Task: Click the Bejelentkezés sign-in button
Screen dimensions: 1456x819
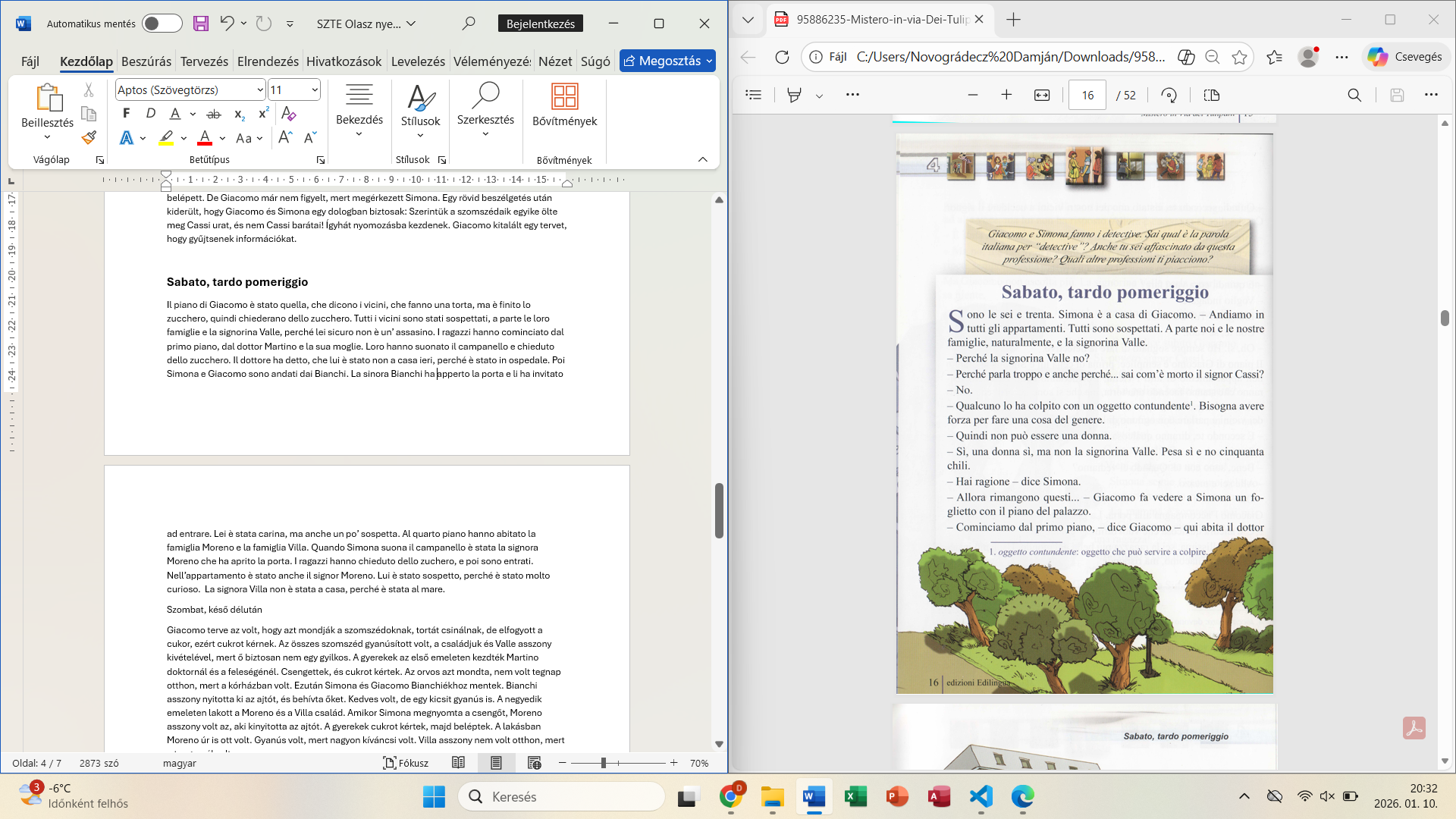Action: click(x=540, y=24)
